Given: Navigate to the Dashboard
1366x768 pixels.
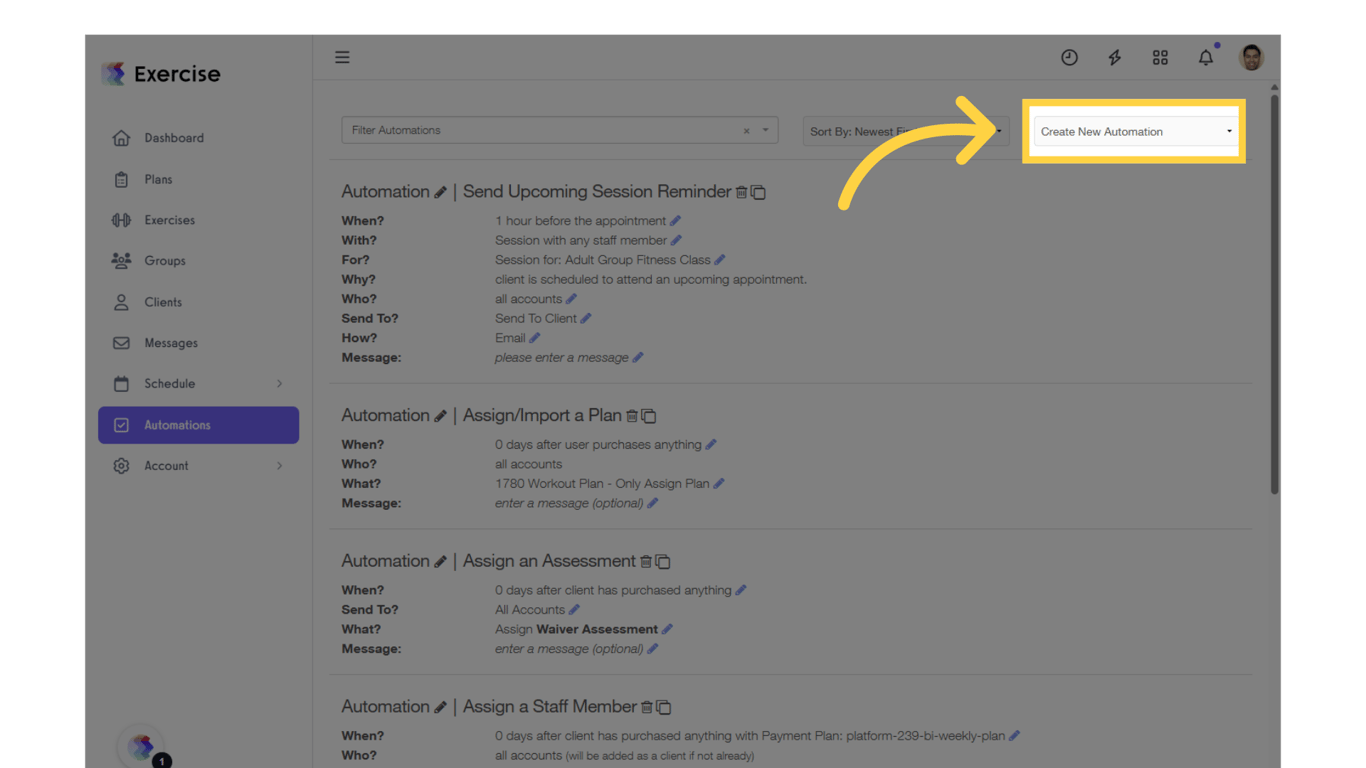Looking at the screenshot, I should tap(174, 138).
